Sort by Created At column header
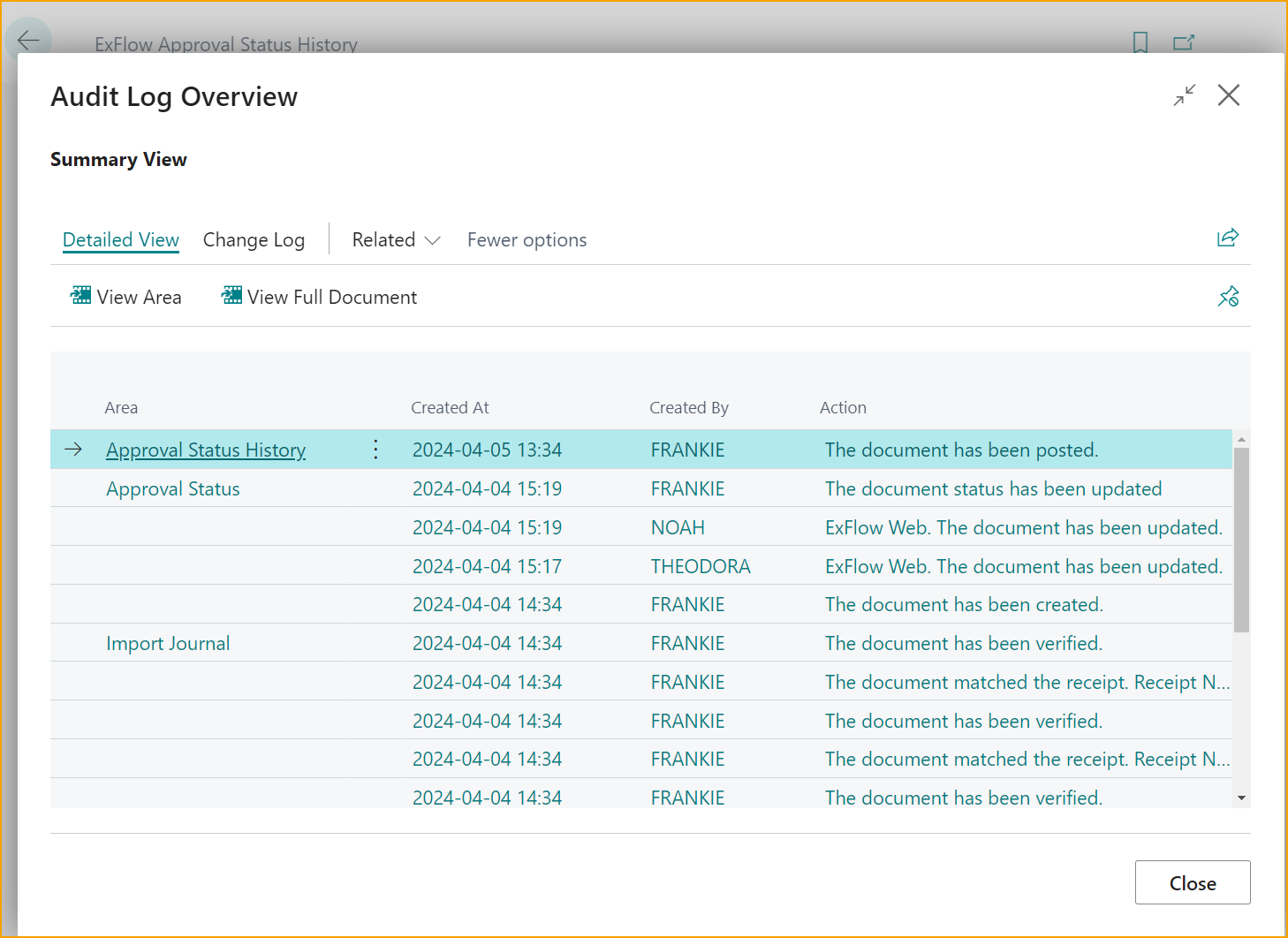 click(x=450, y=408)
